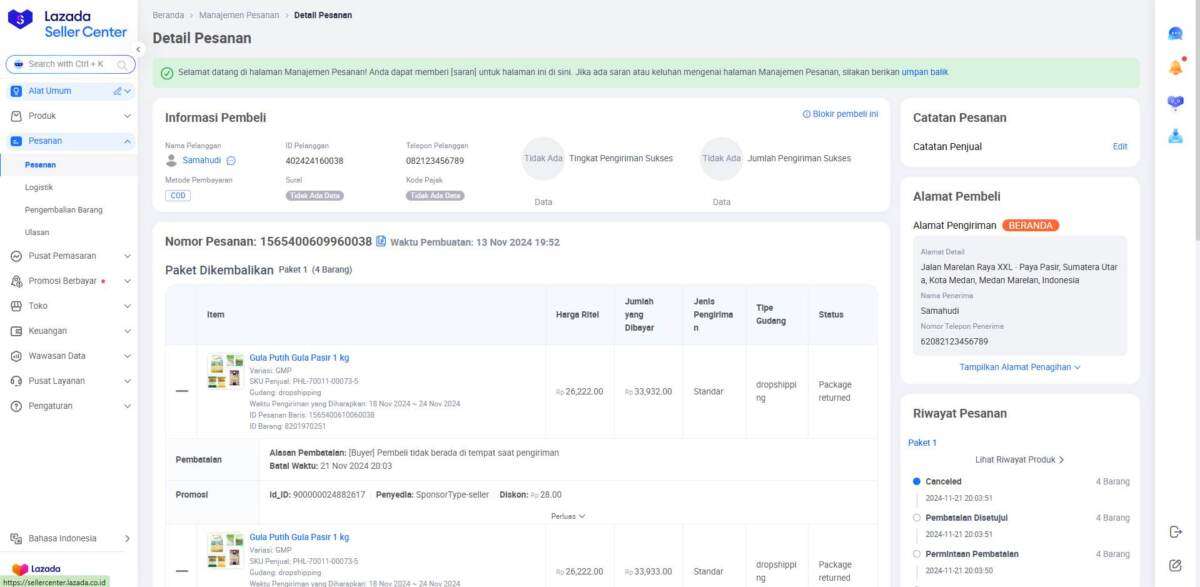Screen dimensions: 1200x587
Task: Click the Toko storefront icon
Action: pos(16,306)
